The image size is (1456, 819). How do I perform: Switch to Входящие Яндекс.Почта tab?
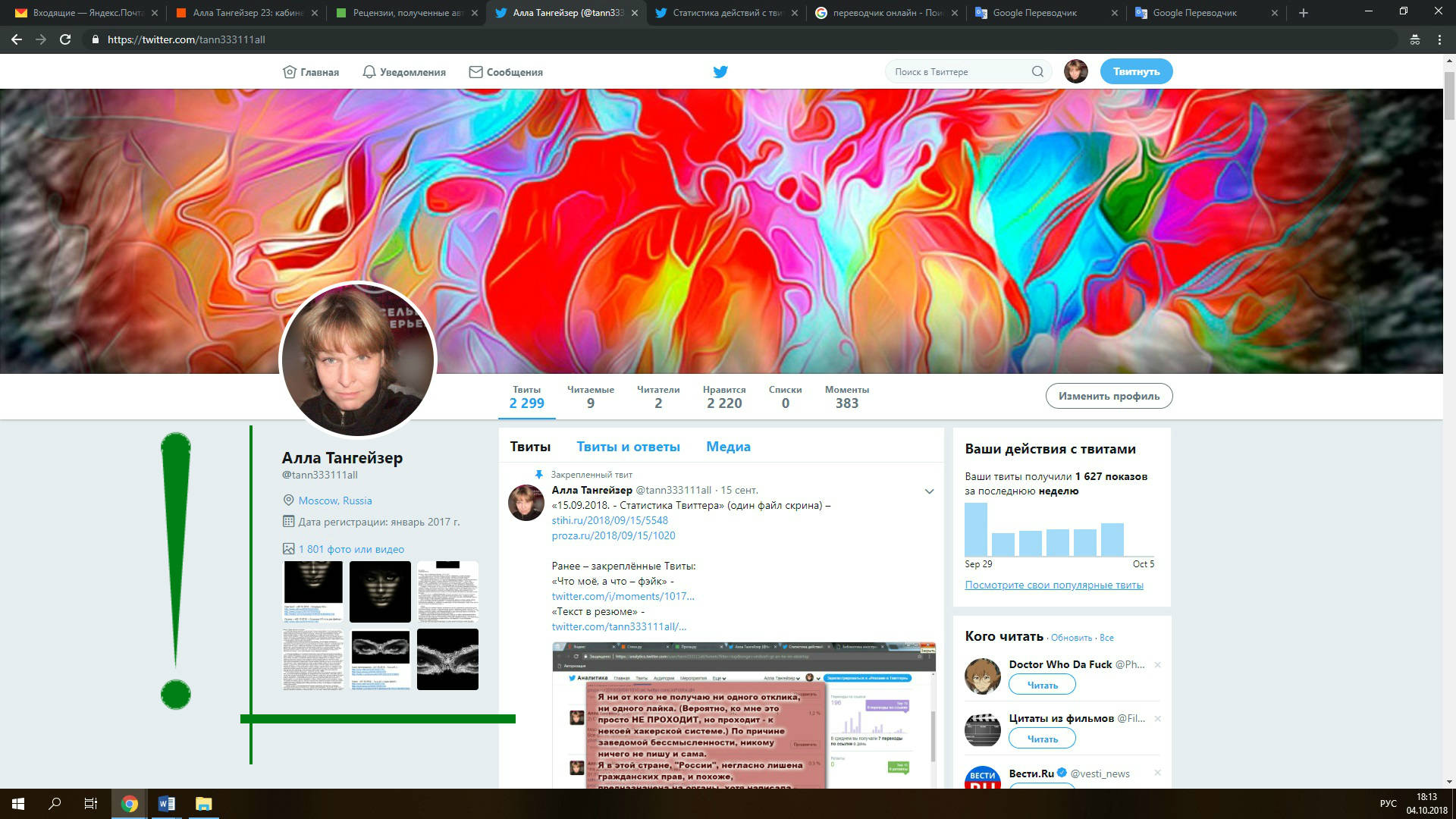click(x=87, y=13)
